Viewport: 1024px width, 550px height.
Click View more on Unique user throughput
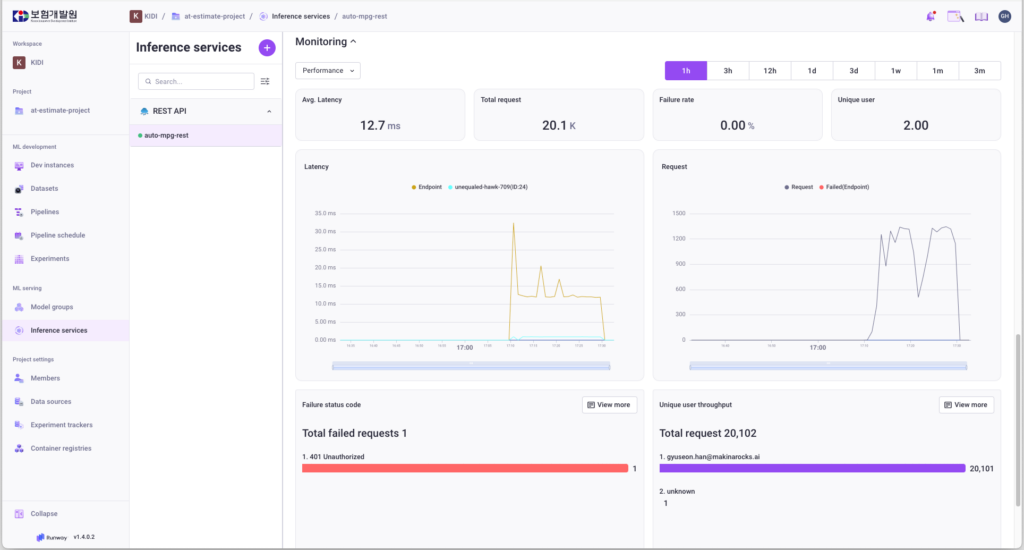click(x=966, y=405)
